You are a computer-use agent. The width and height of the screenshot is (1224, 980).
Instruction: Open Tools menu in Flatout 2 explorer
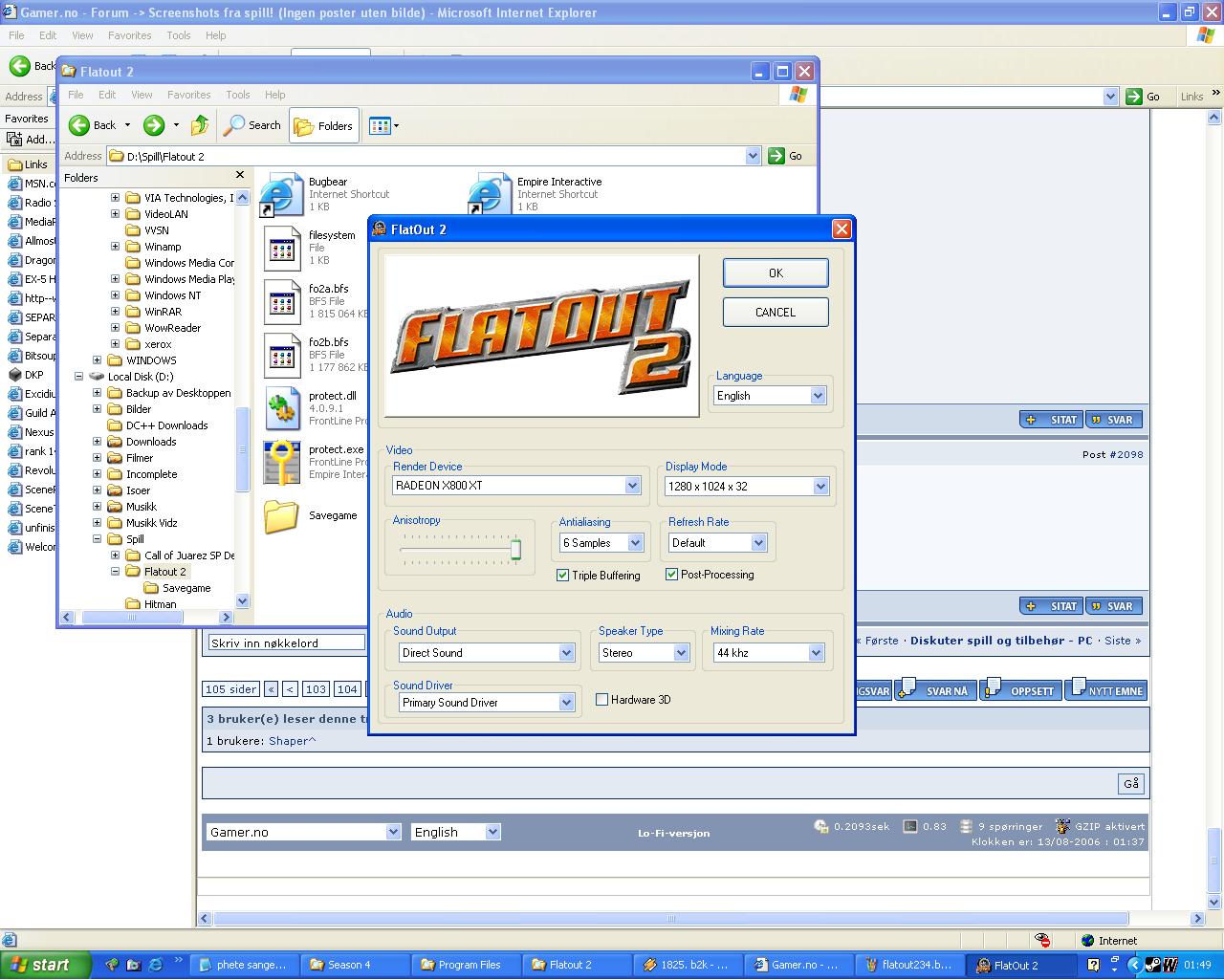click(237, 95)
